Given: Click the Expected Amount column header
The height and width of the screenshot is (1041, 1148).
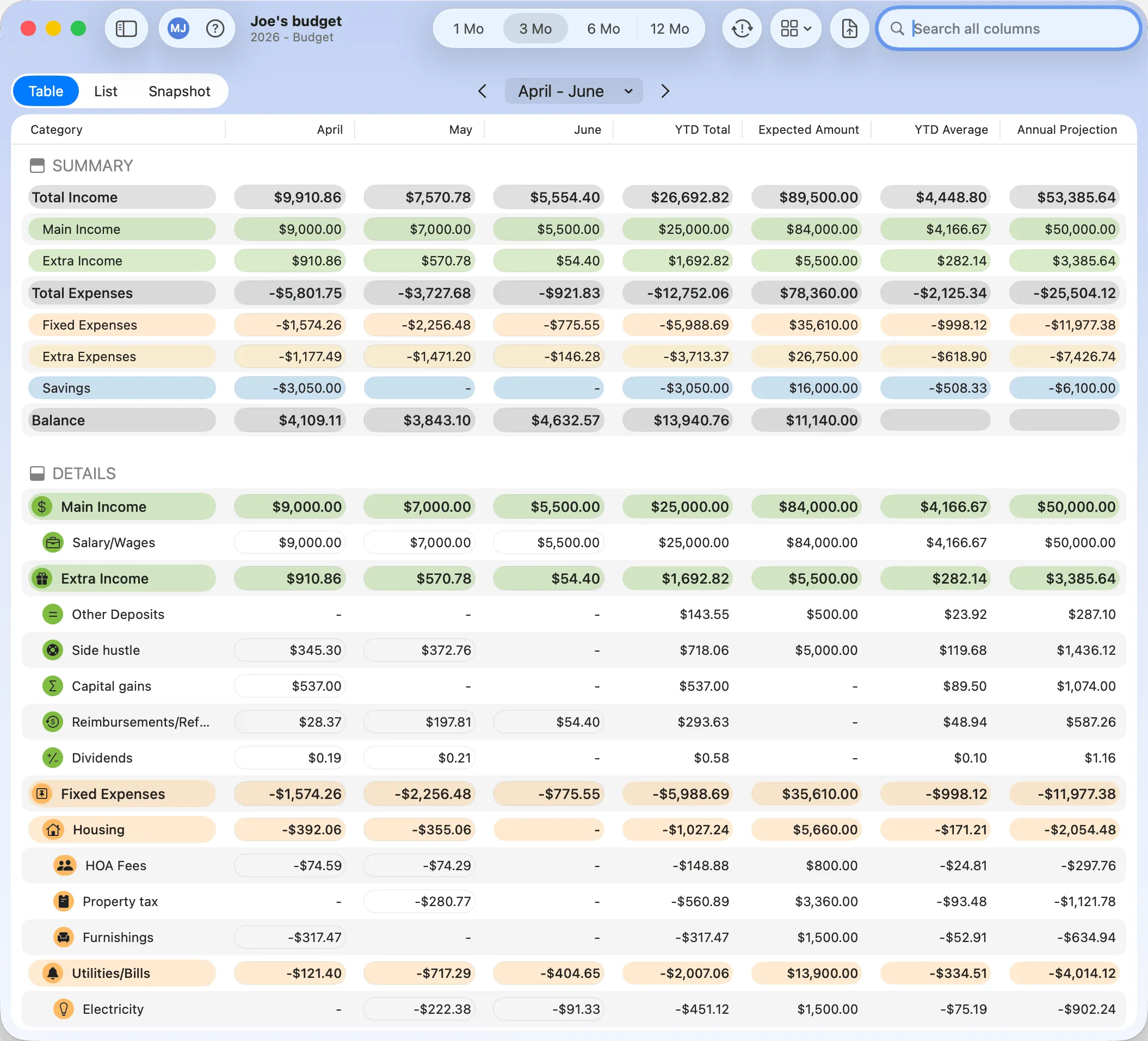Looking at the screenshot, I should point(808,129).
